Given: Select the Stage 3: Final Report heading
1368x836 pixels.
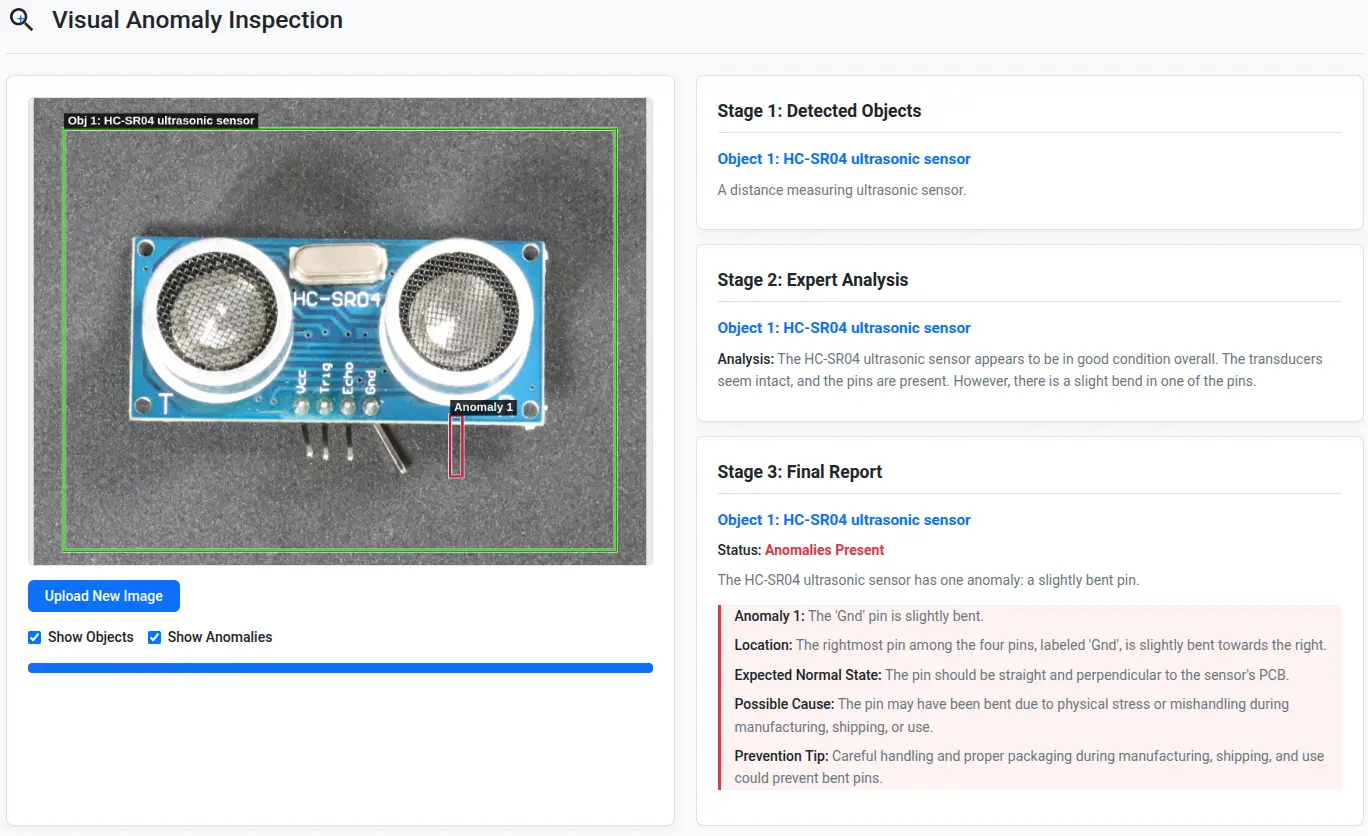Looking at the screenshot, I should [x=799, y=472].
